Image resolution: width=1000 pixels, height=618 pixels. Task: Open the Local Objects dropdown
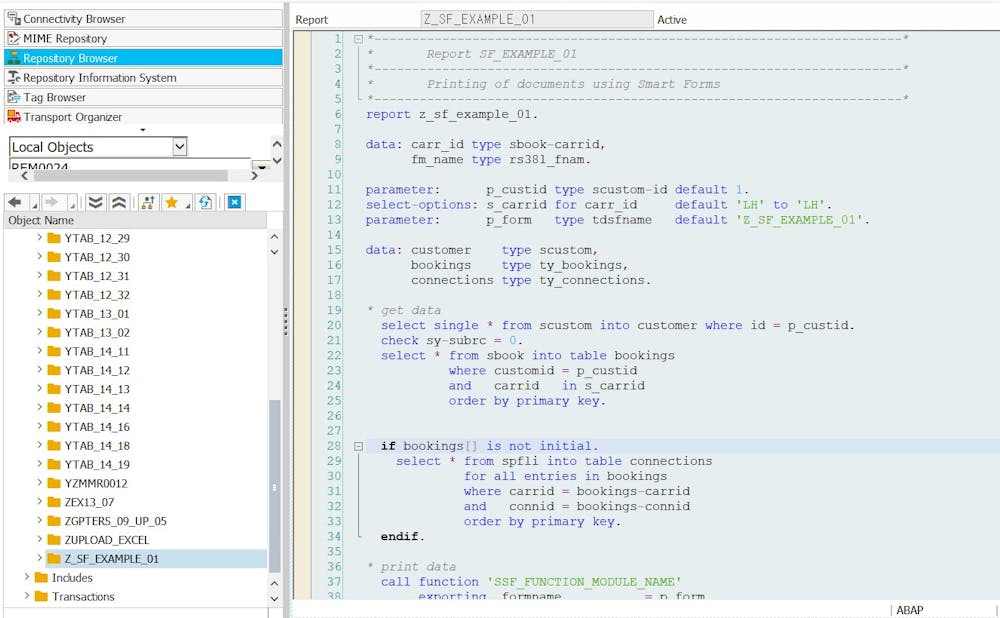(180, 147)
